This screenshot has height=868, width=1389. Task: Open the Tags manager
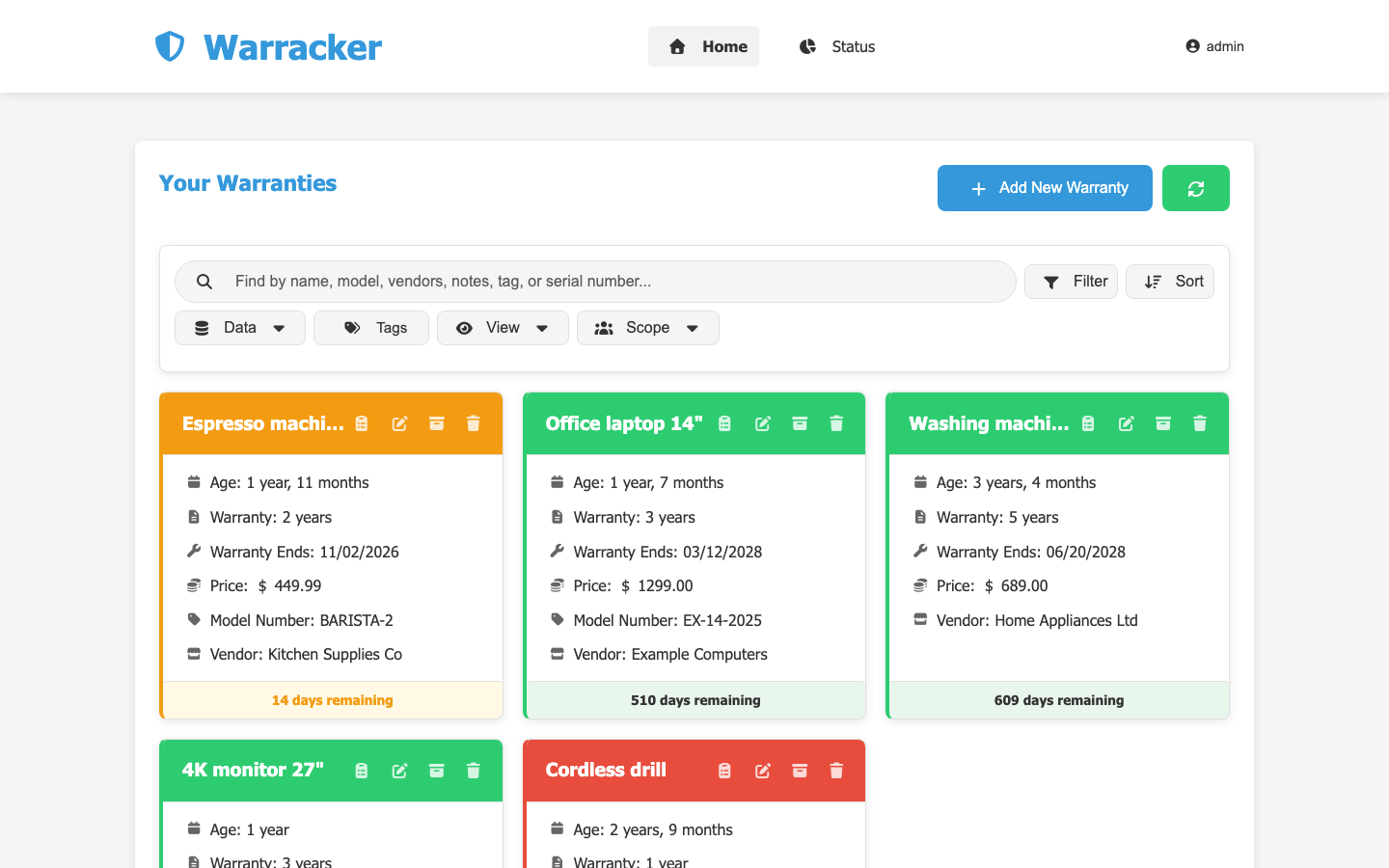[x=371, y=328]
